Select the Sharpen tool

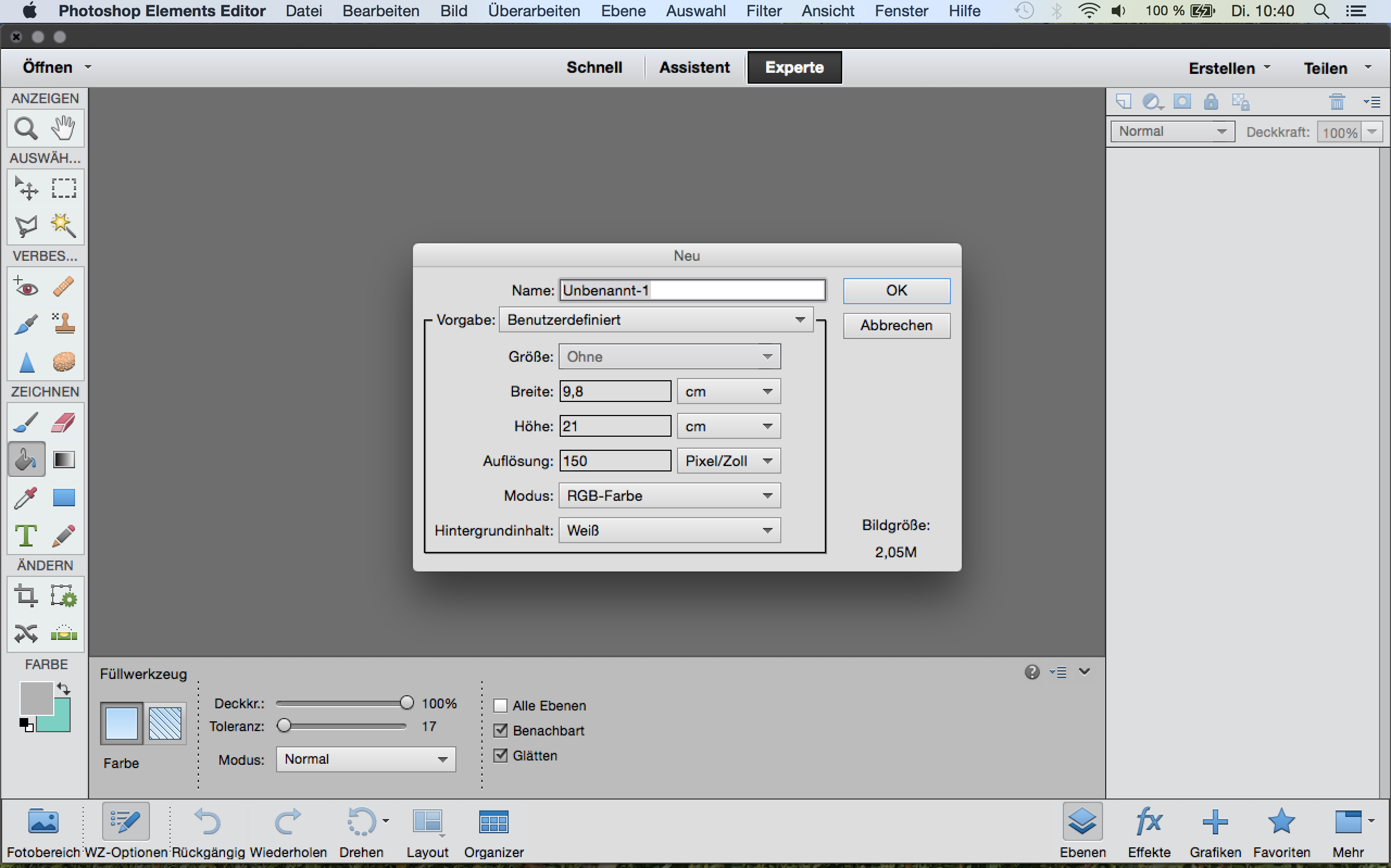click(26, 362)
